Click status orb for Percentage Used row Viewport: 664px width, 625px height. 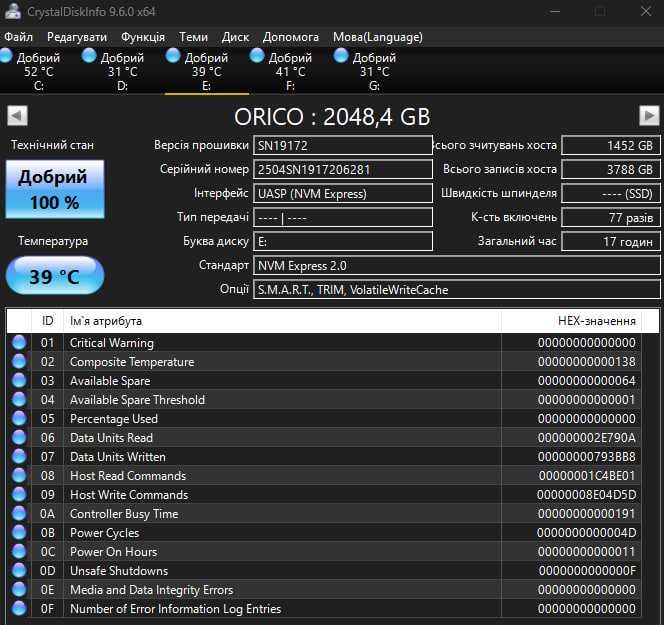click(x=19, y=418)
